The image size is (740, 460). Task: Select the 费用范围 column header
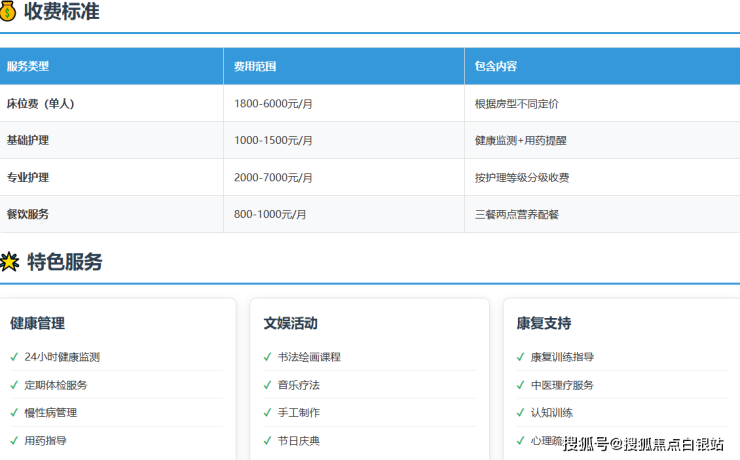point(255,67)
